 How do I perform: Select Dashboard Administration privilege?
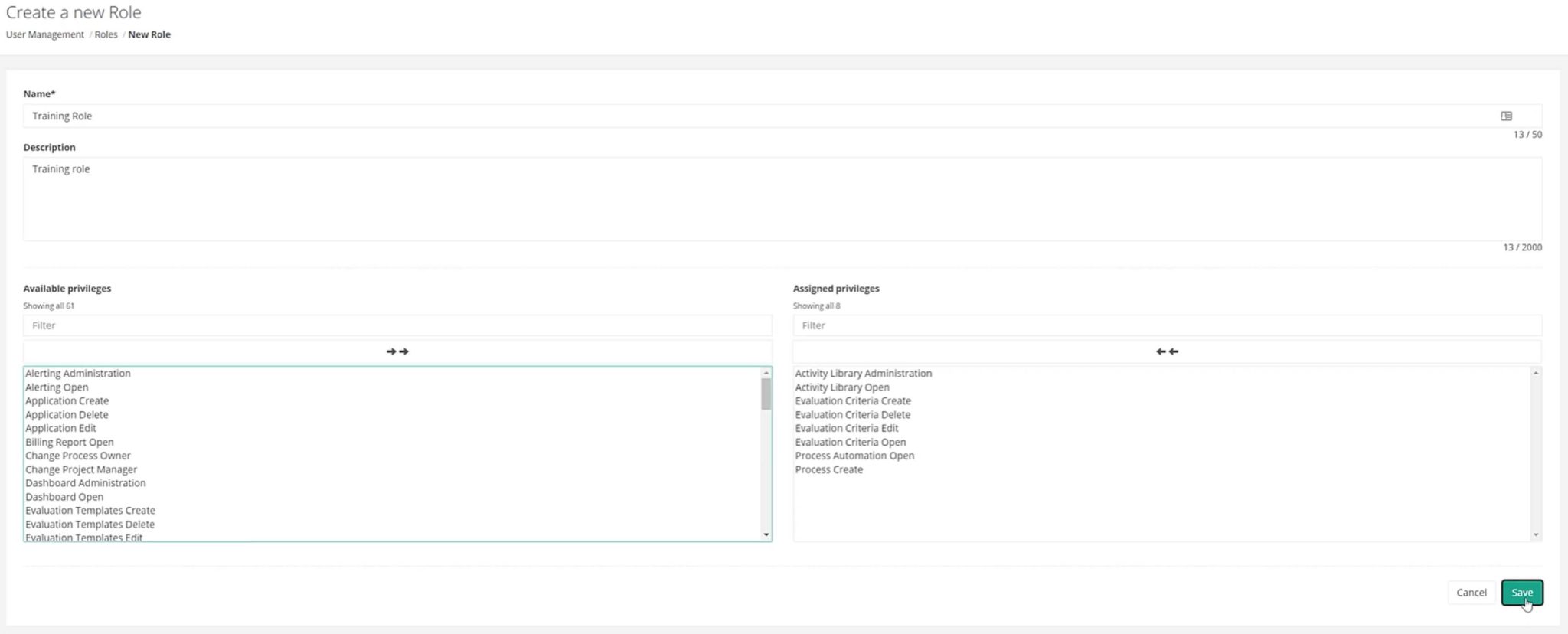click(x=86, y=483)
